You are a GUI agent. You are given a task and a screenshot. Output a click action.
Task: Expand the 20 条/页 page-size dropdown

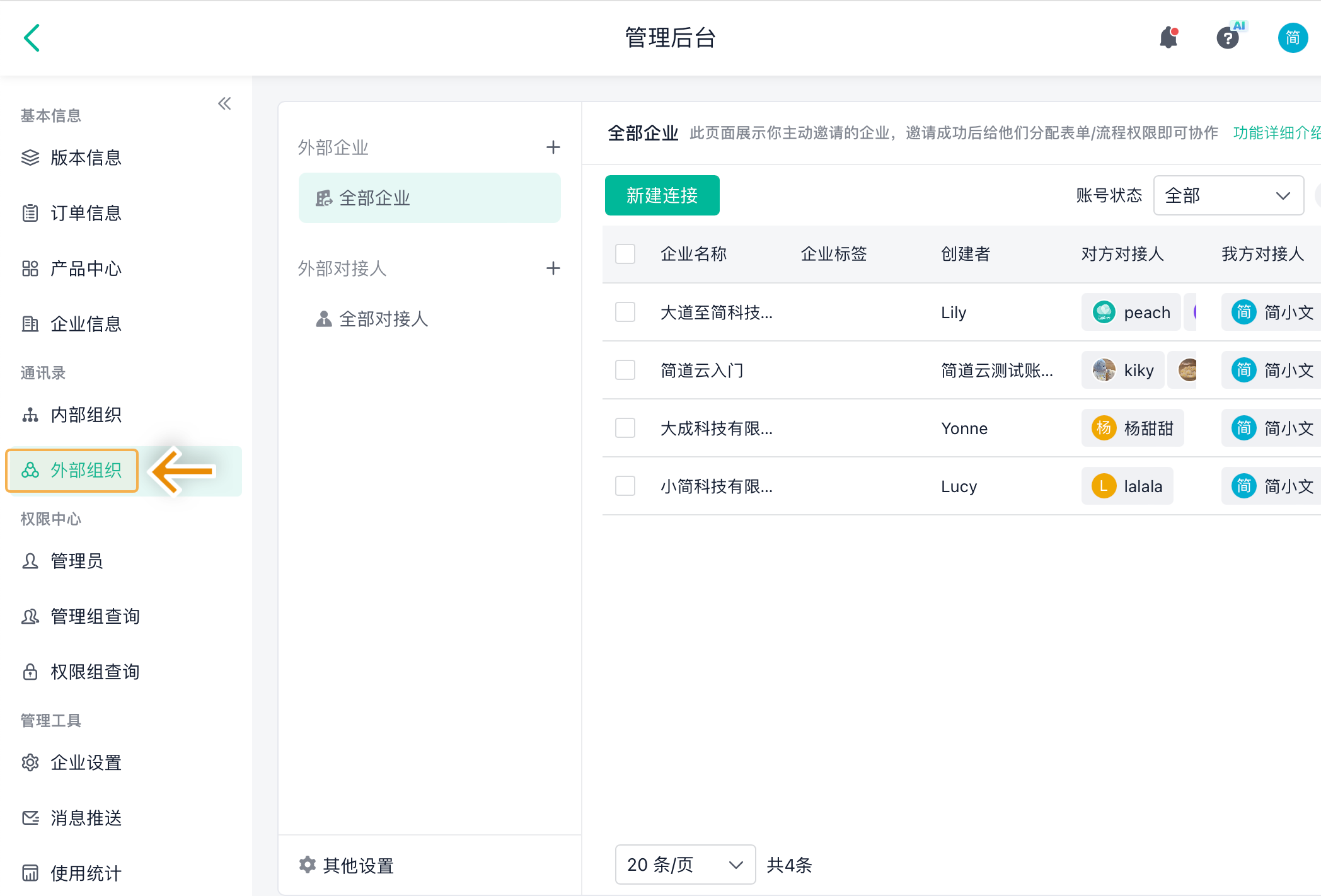684,864
